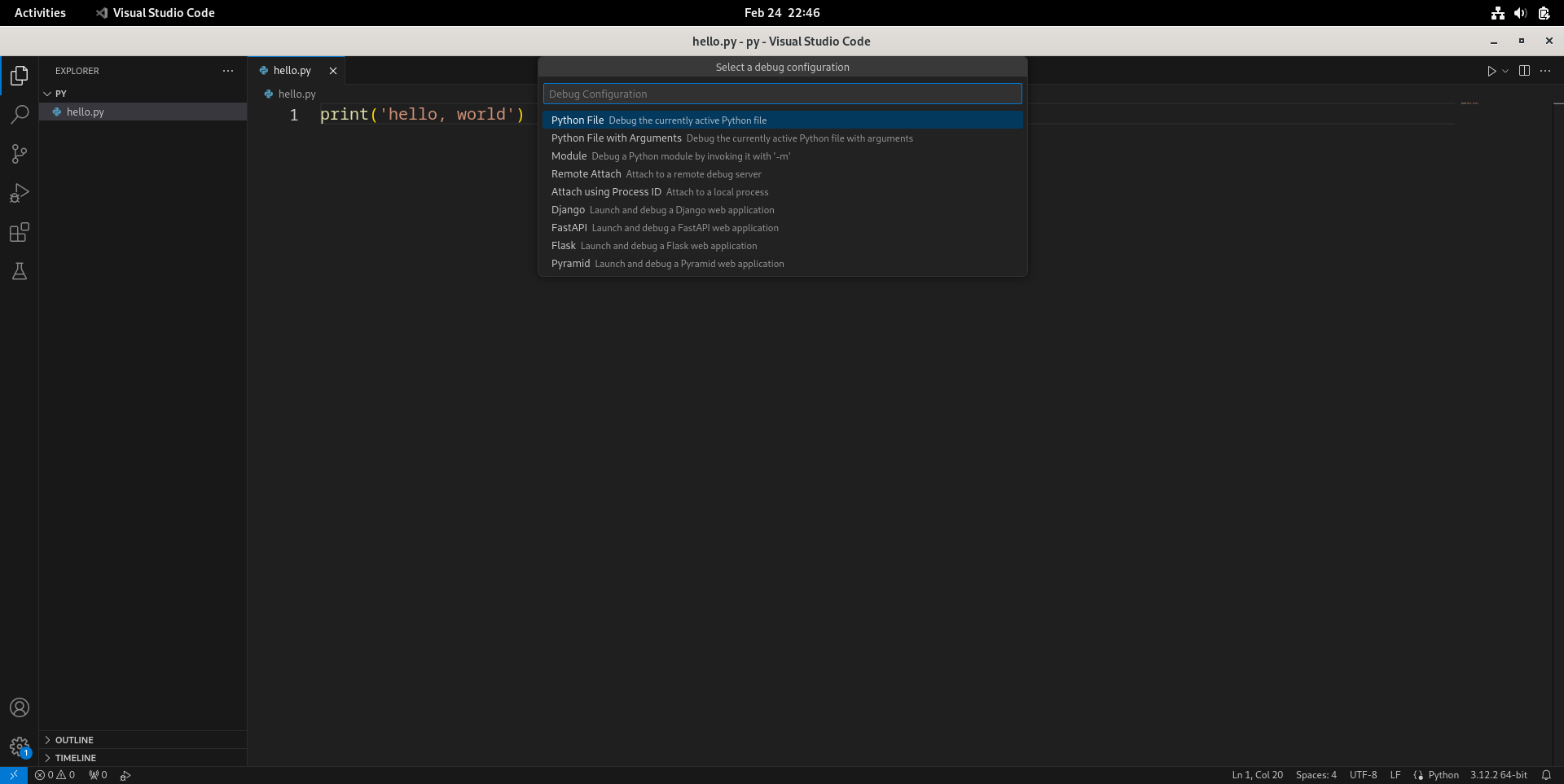Open network icon in system tray
Screen dimensions: 1564x784
1498,13
